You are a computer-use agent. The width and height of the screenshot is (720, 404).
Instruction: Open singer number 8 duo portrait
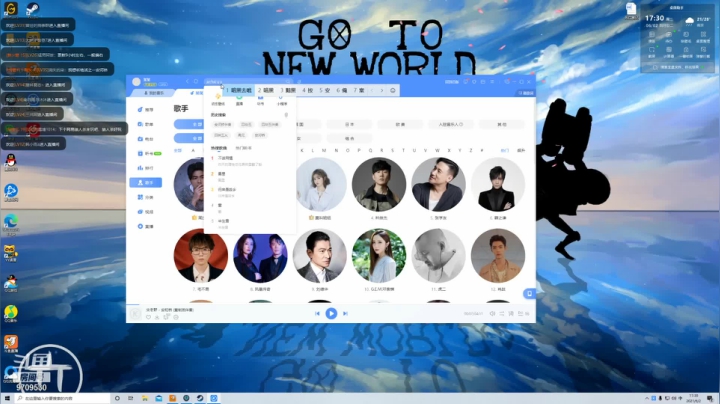coord(260,256)
